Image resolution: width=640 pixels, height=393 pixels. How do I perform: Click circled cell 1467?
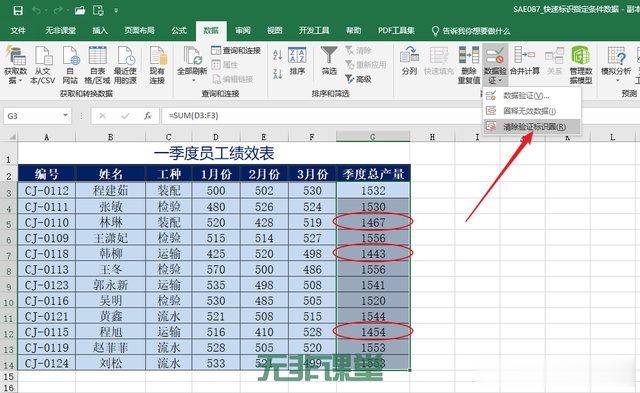point(373,222)
